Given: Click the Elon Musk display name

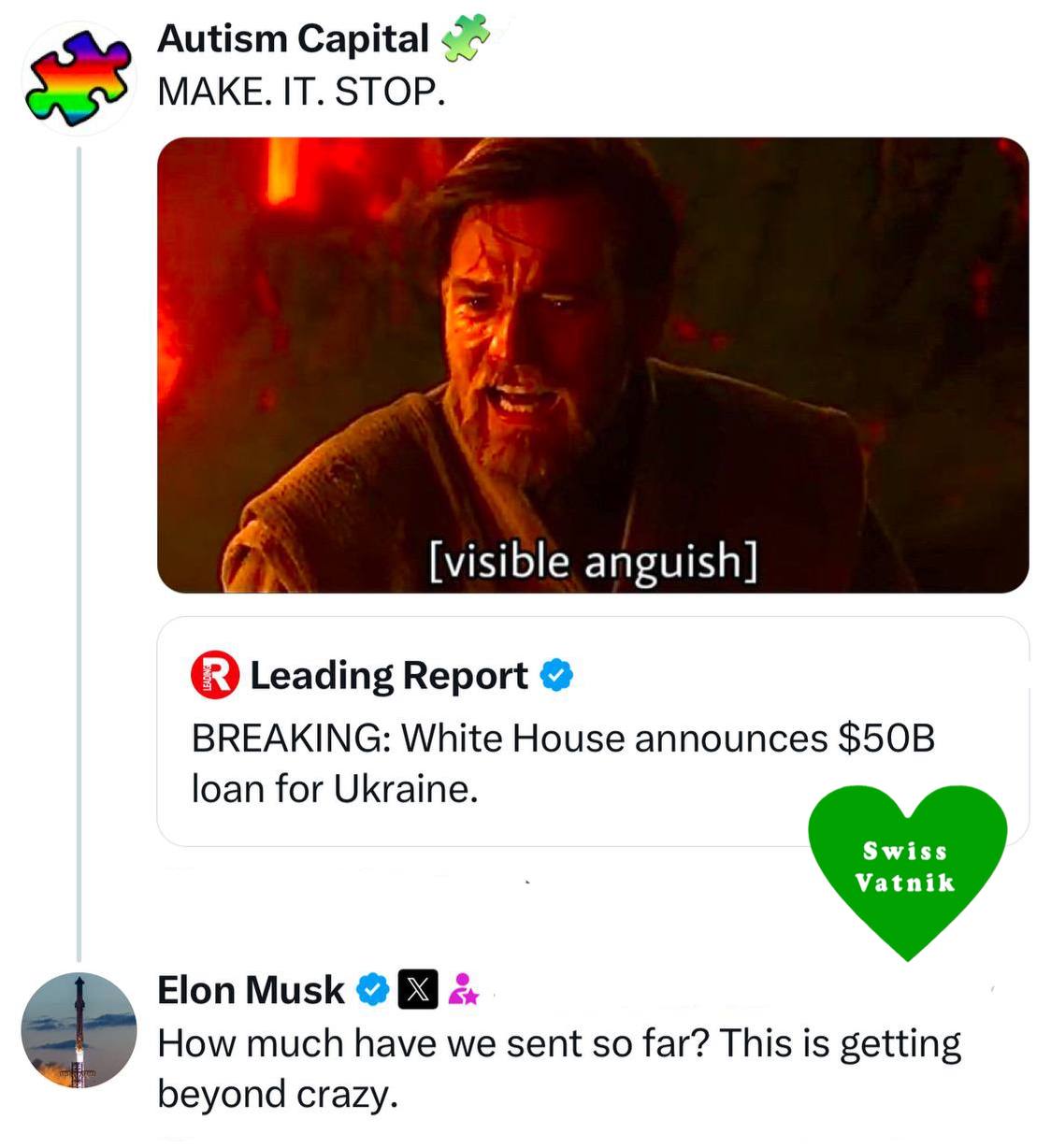Looking at the screenshot, I should [251, 990].
